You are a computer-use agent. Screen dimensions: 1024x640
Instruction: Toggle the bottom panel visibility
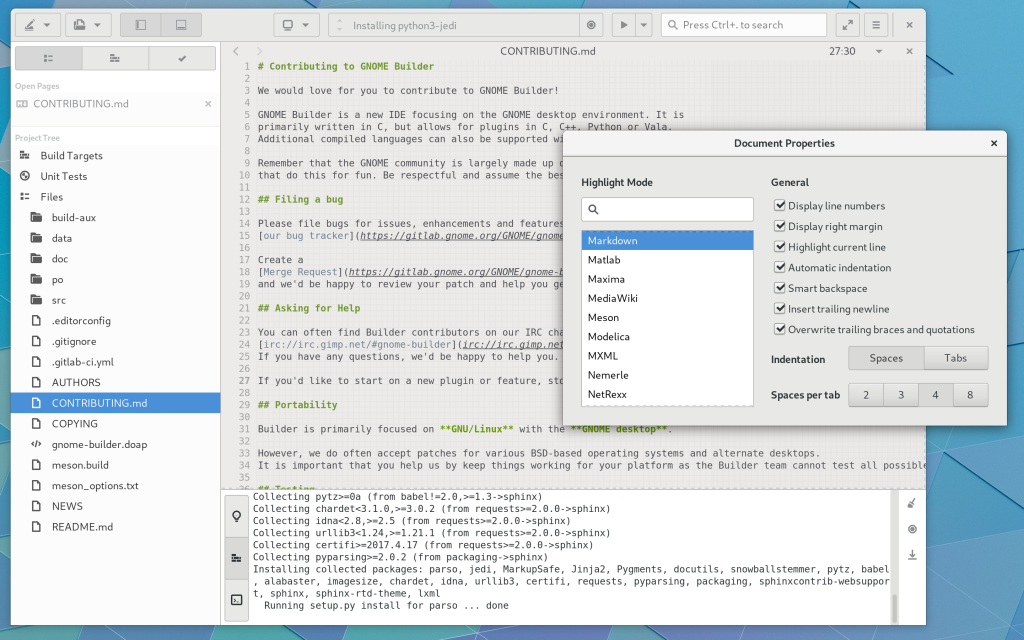point(181,25)
